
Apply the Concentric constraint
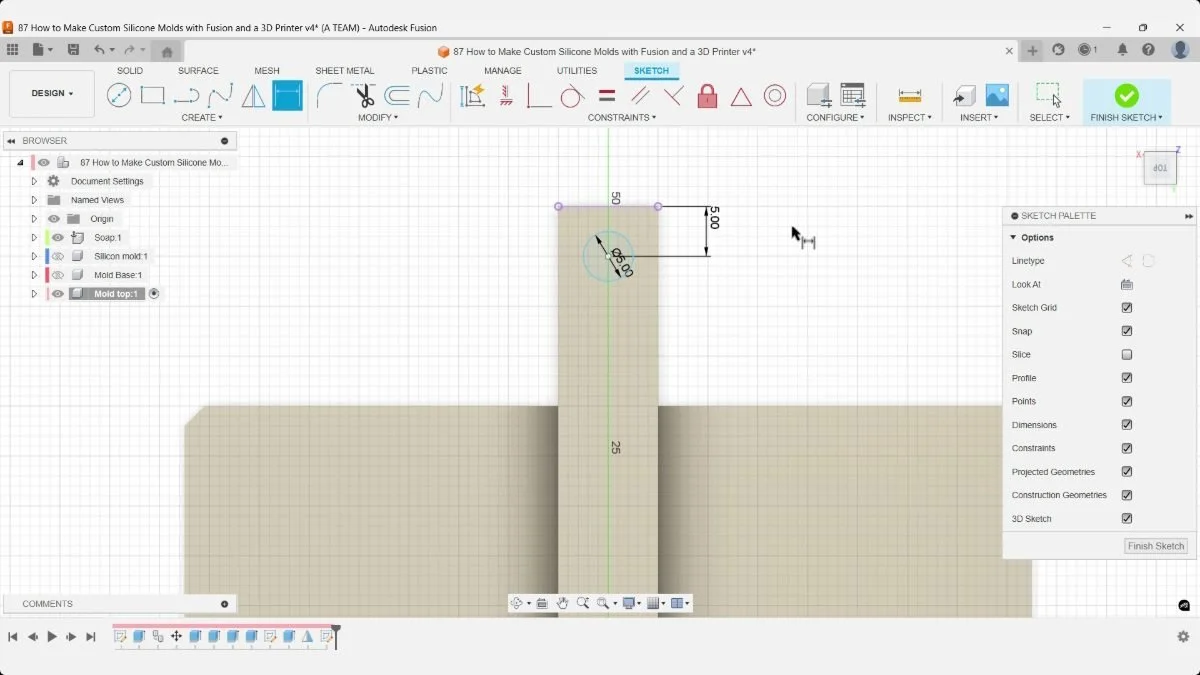point(775,95)
